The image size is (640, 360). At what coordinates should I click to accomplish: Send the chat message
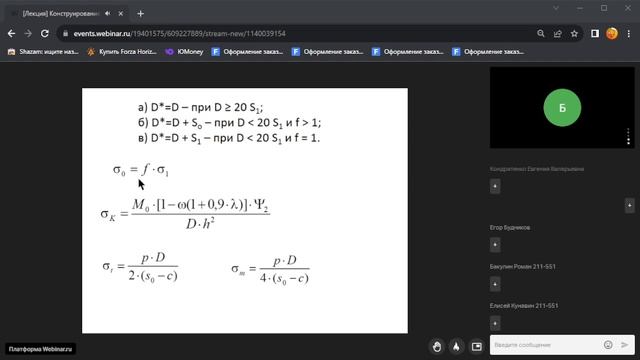pos(624,345)
